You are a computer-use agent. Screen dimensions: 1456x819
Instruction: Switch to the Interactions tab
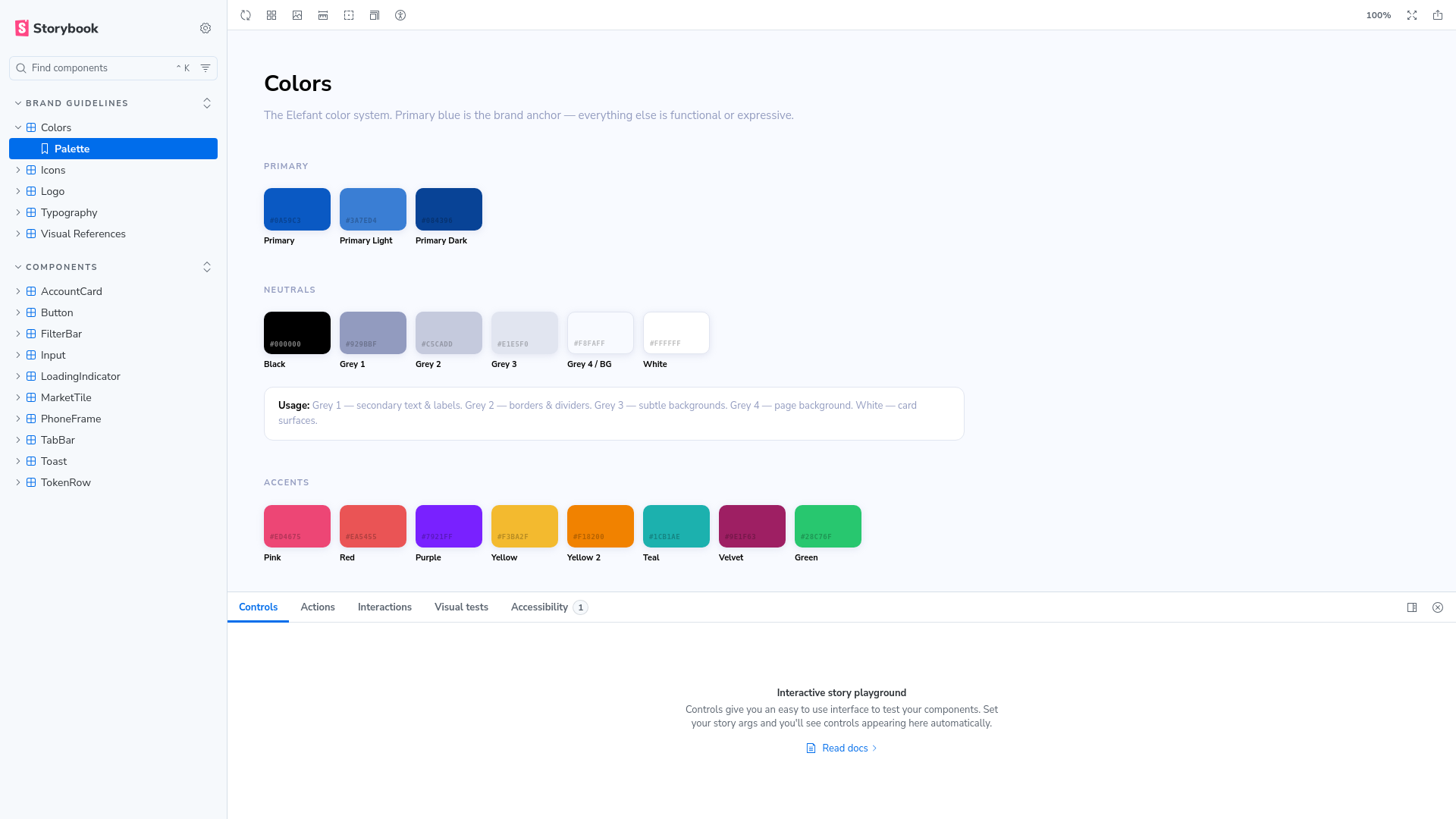pyautogui.click(x=384, y=607)
